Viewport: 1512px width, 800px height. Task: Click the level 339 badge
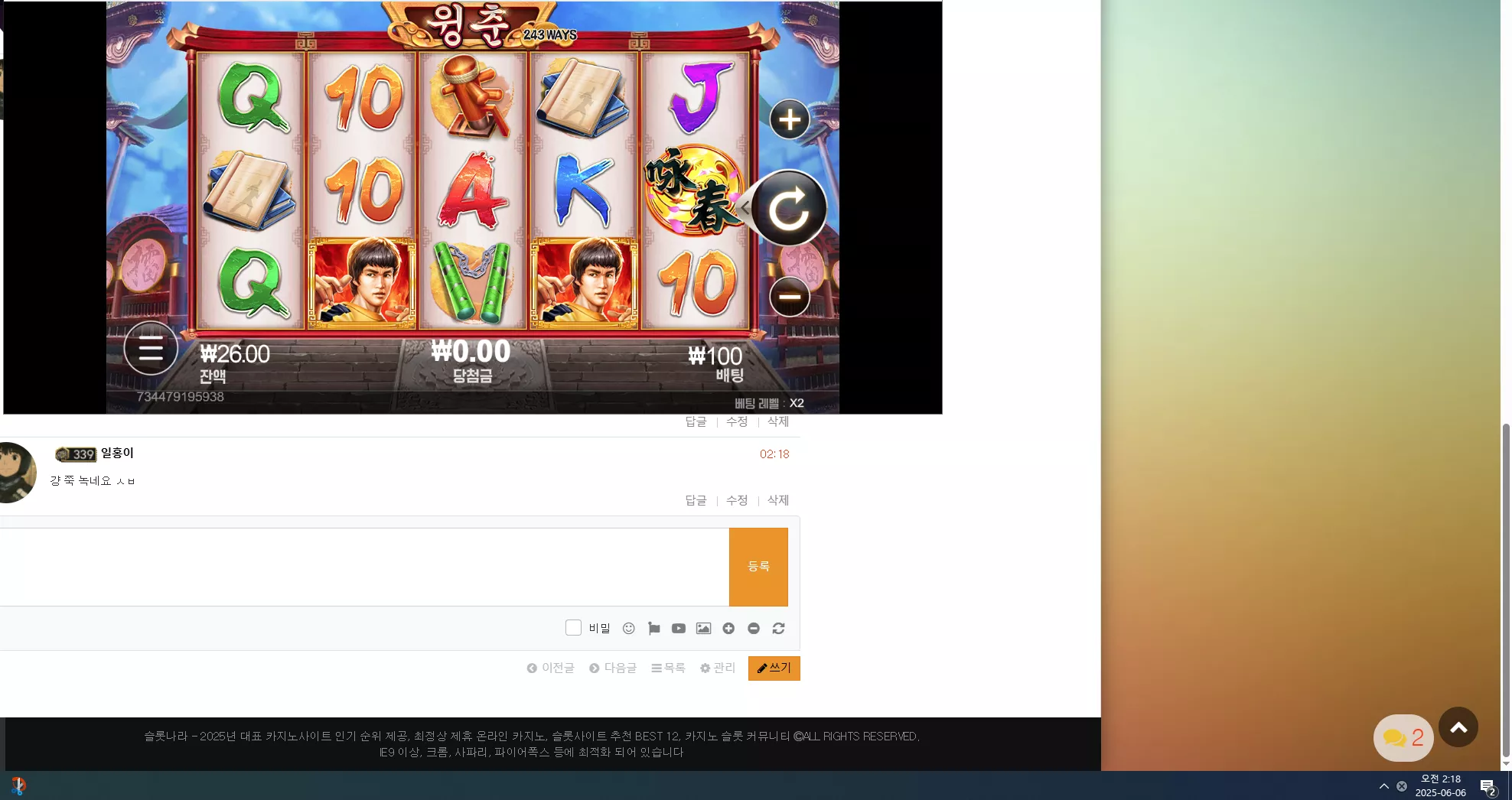tap(76, 454)
